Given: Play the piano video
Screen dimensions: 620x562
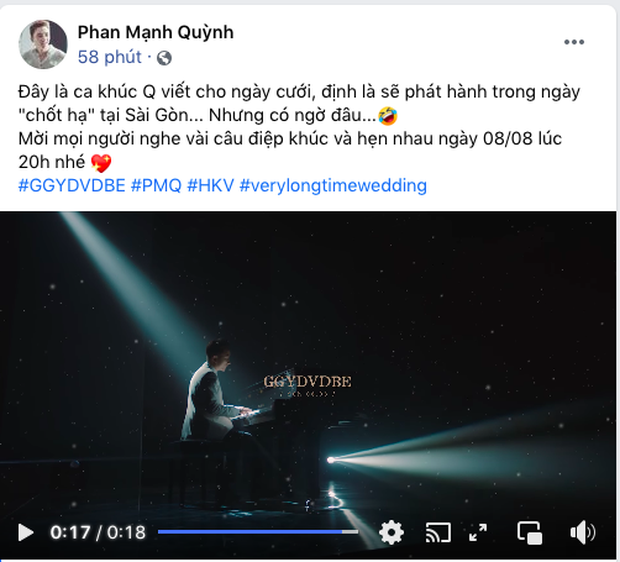Looking at the screenshot, I should (26, 532).
